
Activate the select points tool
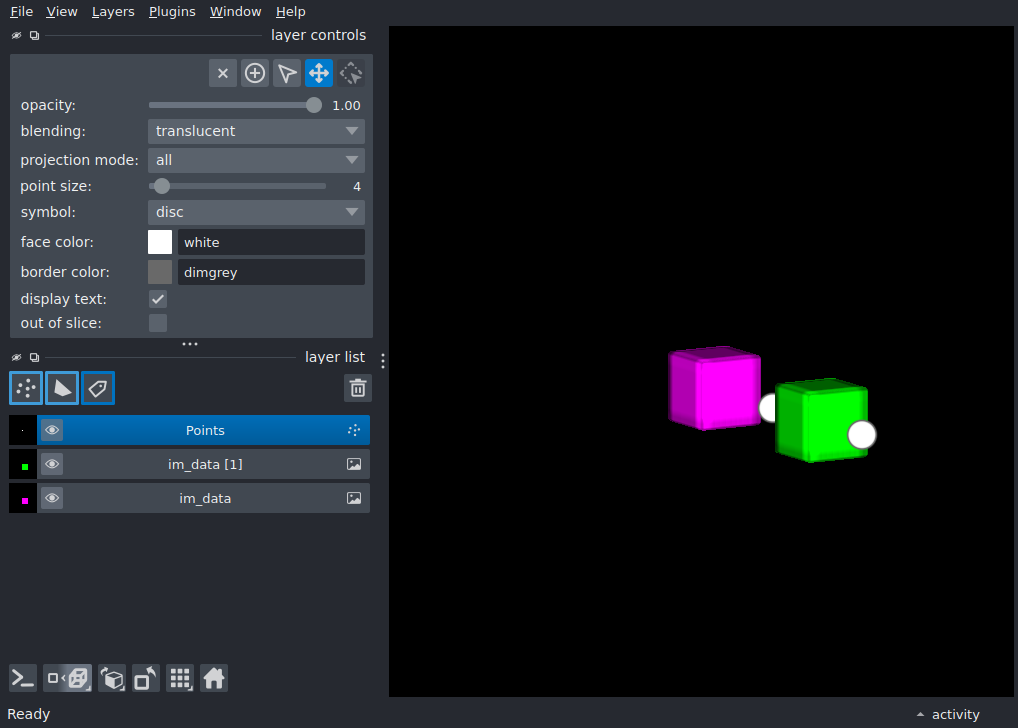point(286,73)
